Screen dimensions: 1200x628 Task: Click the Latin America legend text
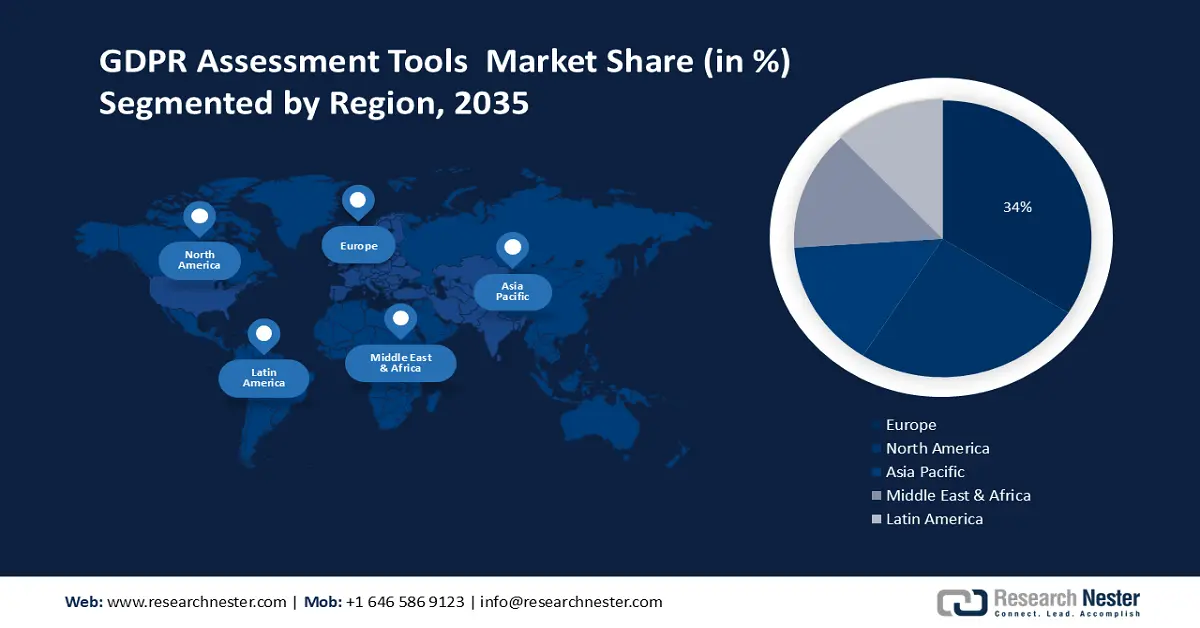pos(934,519)
